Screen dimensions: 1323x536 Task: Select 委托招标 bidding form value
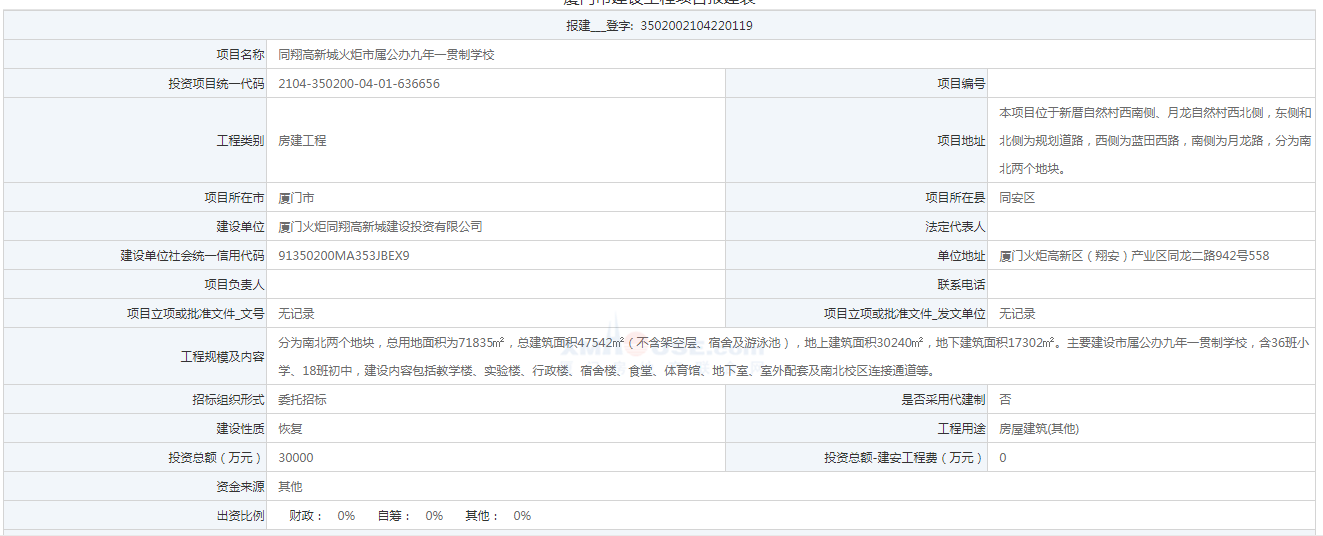302,400
